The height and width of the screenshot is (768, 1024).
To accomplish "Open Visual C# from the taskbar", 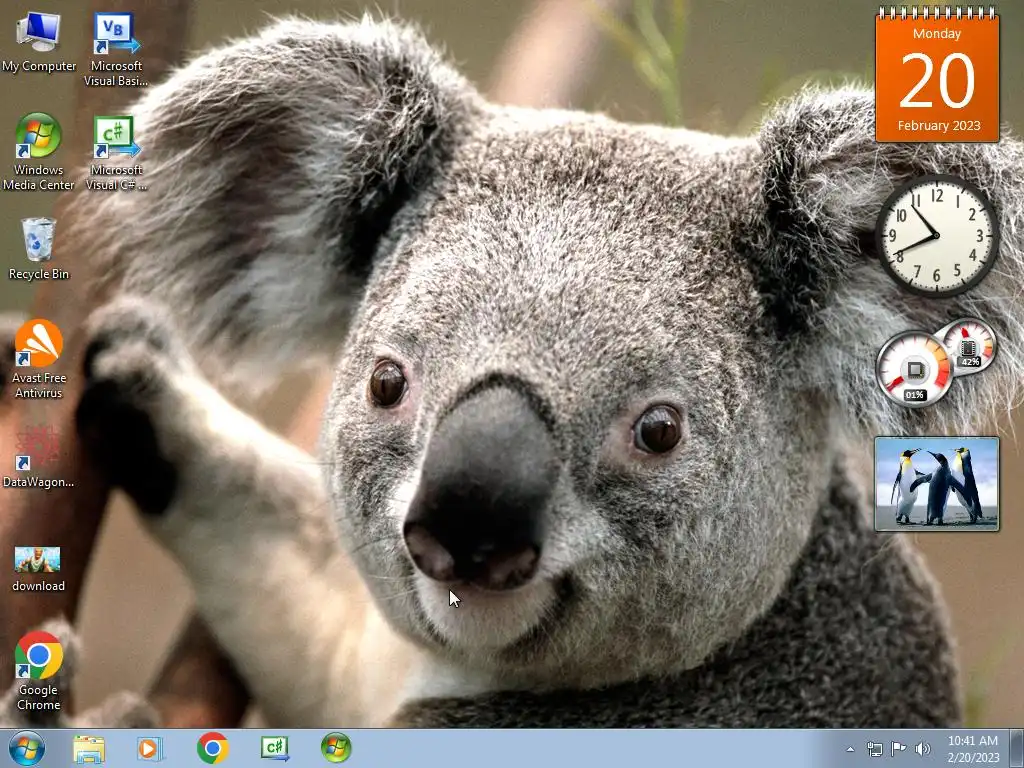I will 274,748.
